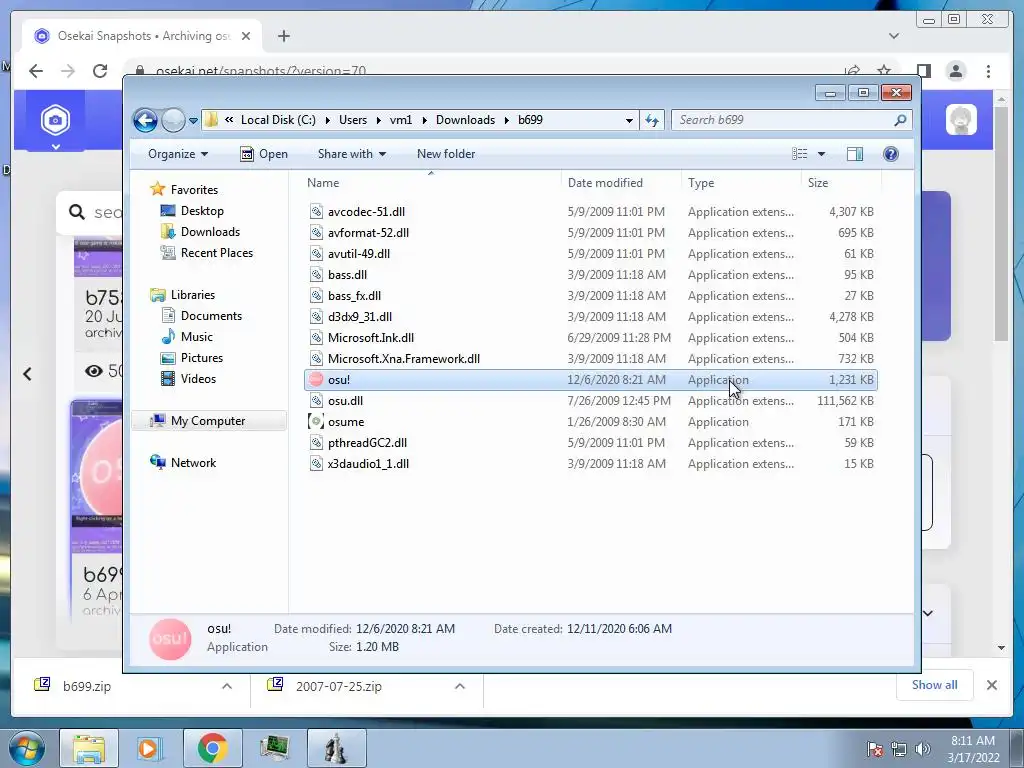The height and width of the screenshot is (768, 1024).
Task: Select x3daudio1_1.dll file icon
Action: point(316,464)
